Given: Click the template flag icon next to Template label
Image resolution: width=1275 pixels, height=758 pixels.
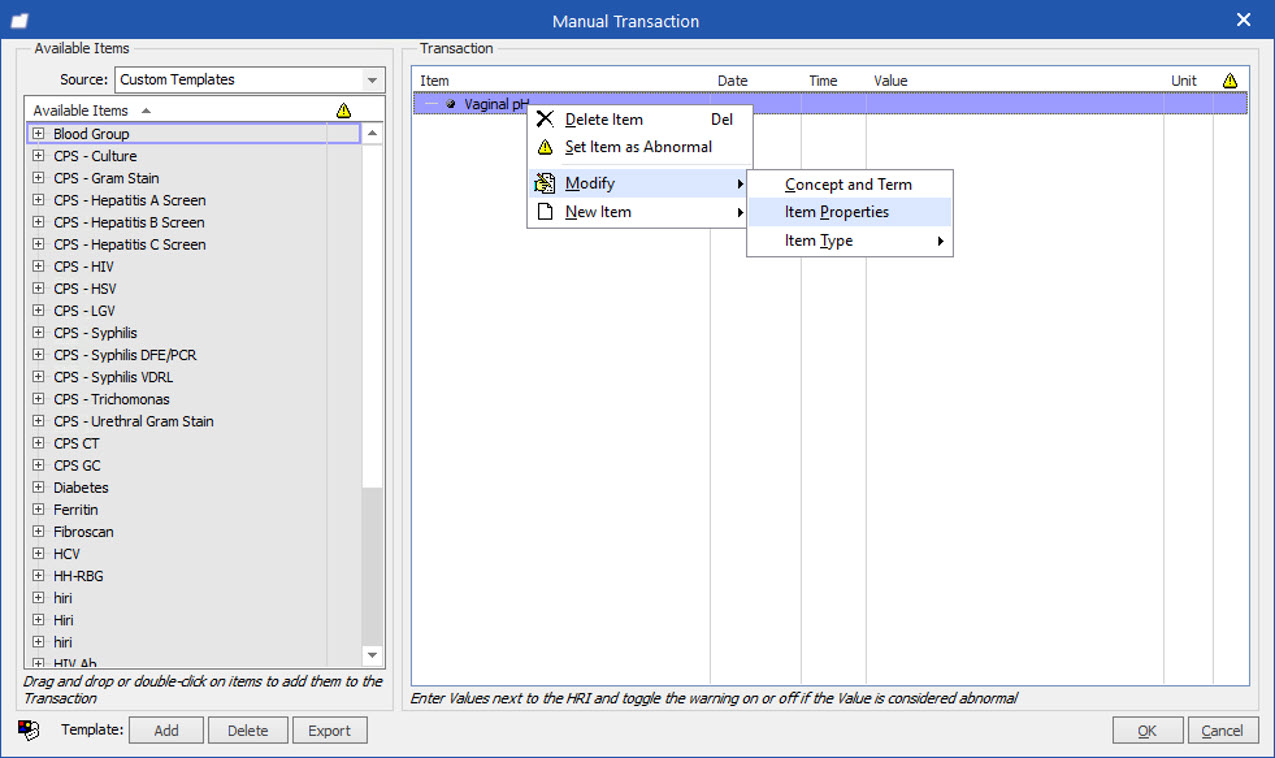Looking at the screenshot, I should pyautogui.click(x=27, y=730).
